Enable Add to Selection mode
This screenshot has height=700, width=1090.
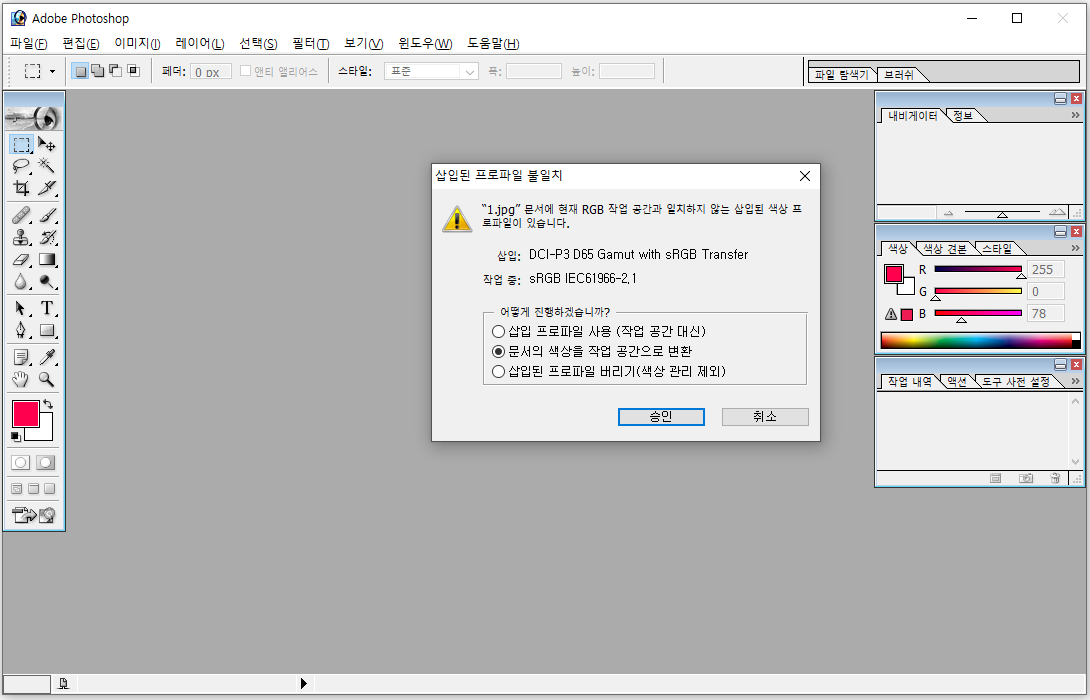(98, 71)
